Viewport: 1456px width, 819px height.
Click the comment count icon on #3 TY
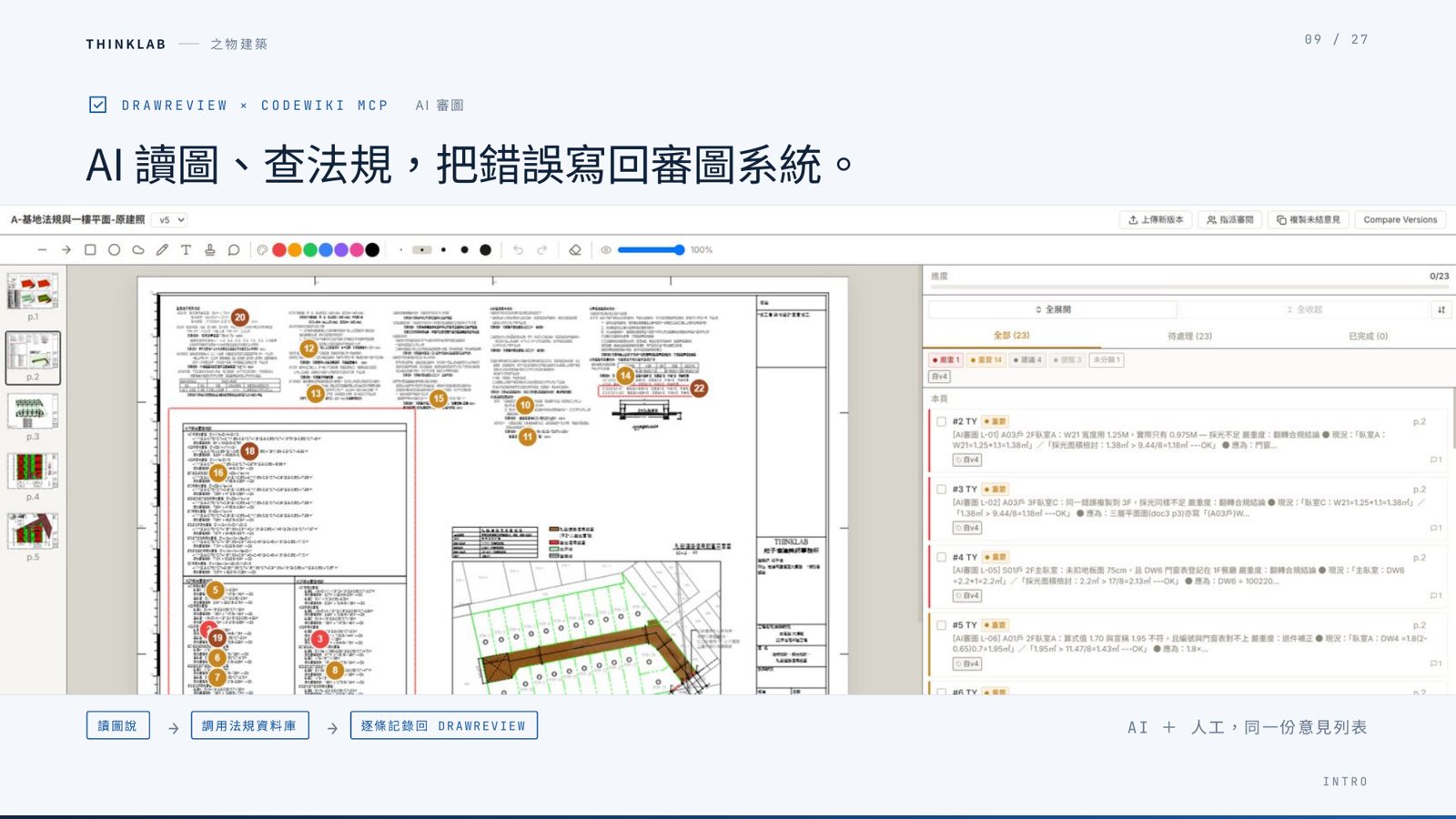click(1435, 528)
